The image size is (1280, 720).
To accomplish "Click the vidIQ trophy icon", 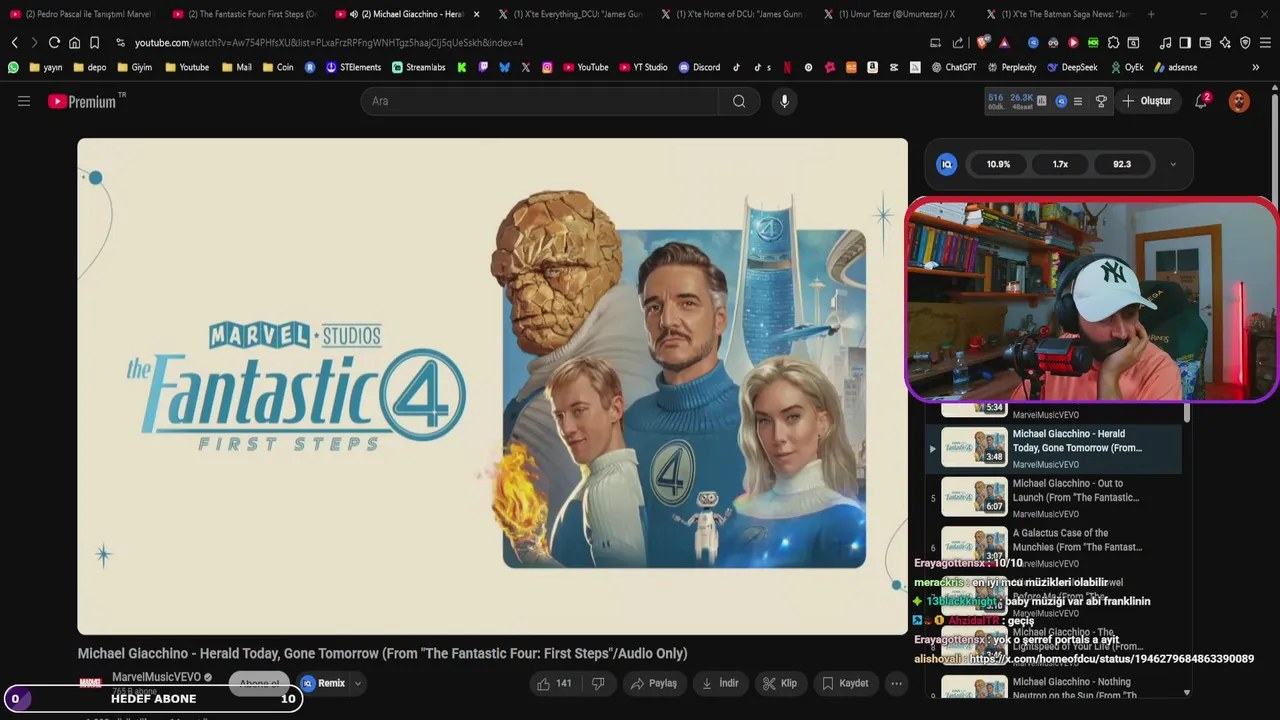I will tap(1101, 101).
